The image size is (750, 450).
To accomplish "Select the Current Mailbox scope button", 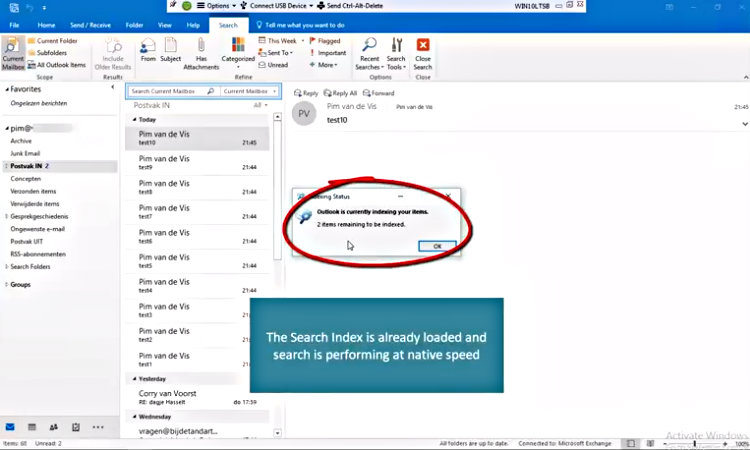I will pyautogui.click(x=13, y=54).
